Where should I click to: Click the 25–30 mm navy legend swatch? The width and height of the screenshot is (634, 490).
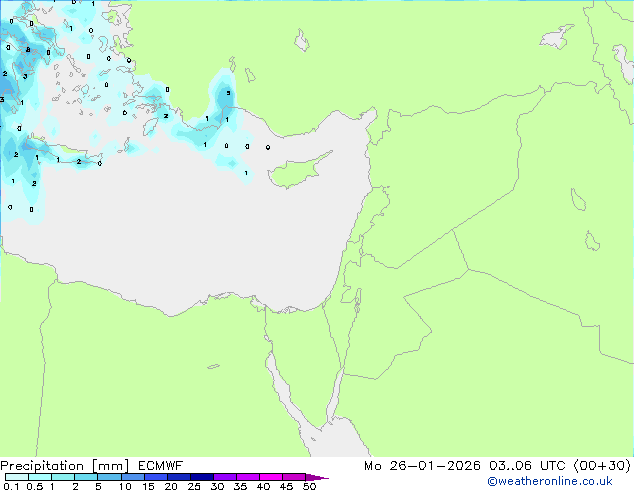[x=202, y=477]
